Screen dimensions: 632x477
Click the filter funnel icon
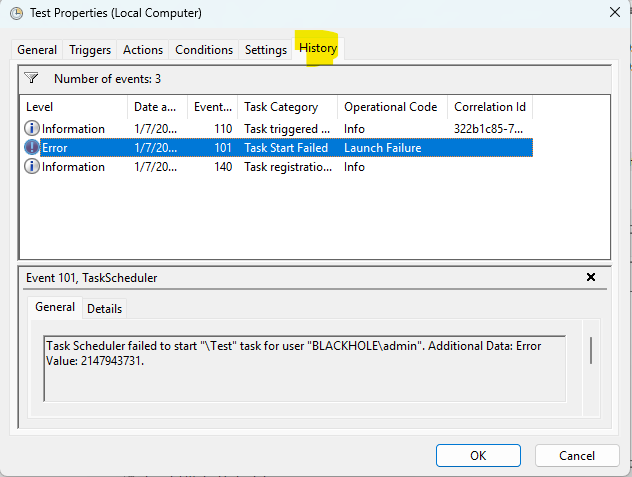[31, 78]
